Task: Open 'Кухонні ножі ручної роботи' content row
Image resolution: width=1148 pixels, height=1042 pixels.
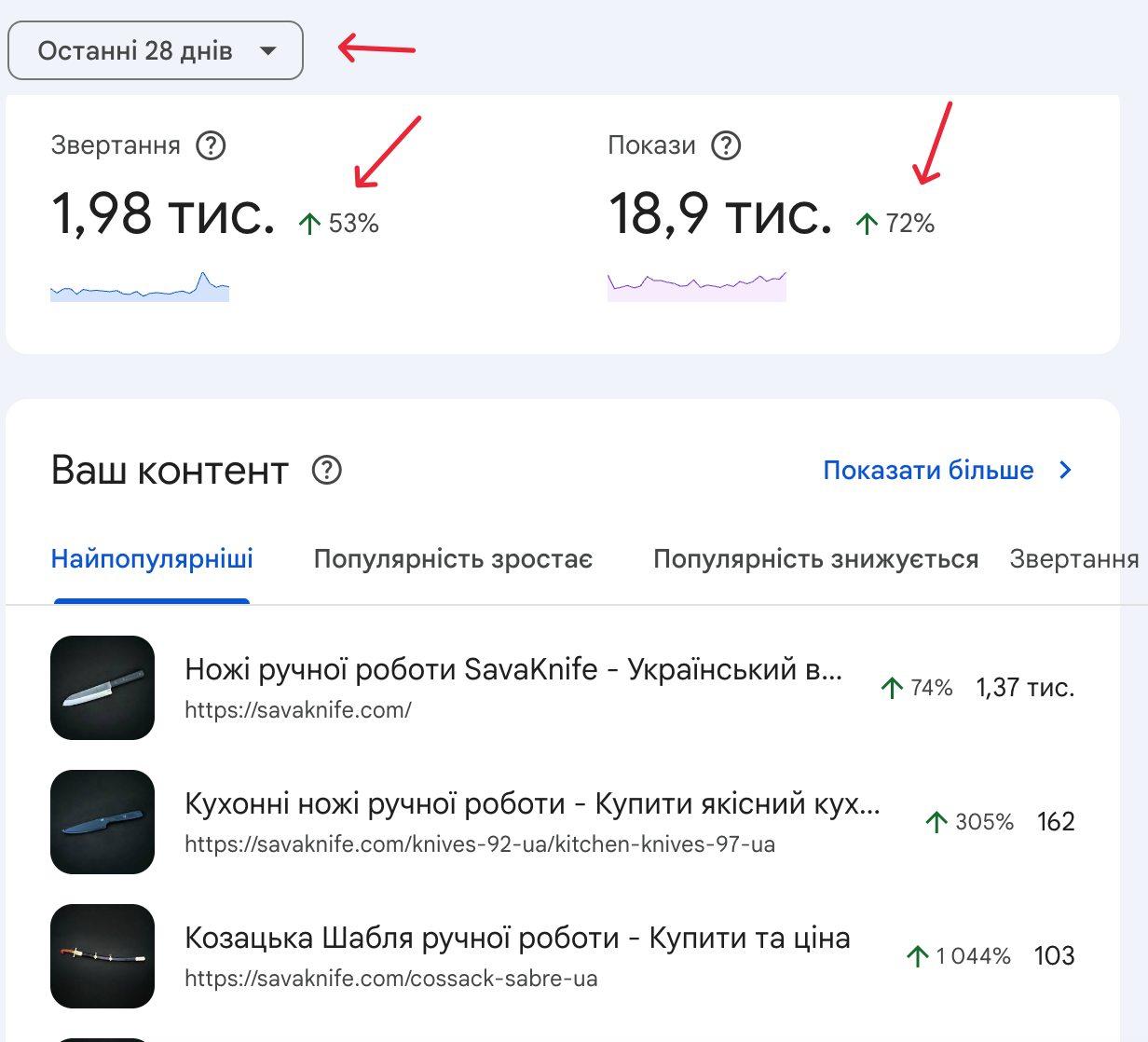Action: [x=532, y=803]
